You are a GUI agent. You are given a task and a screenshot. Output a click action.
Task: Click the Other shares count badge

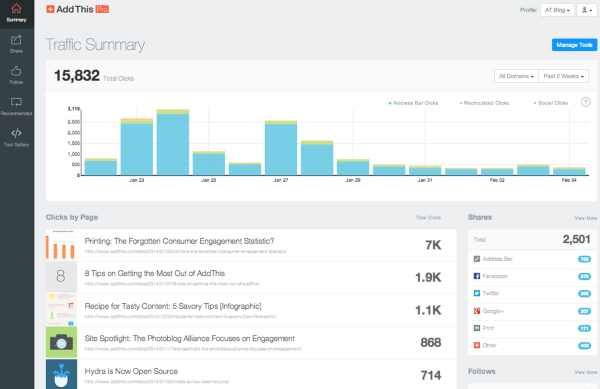[x=584, y=345]
